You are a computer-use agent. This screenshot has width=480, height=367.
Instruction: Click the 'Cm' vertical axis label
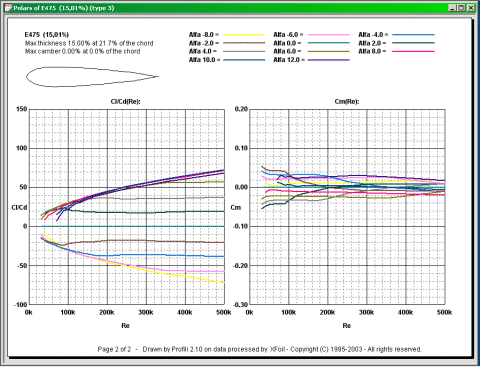tap(236, 207)
